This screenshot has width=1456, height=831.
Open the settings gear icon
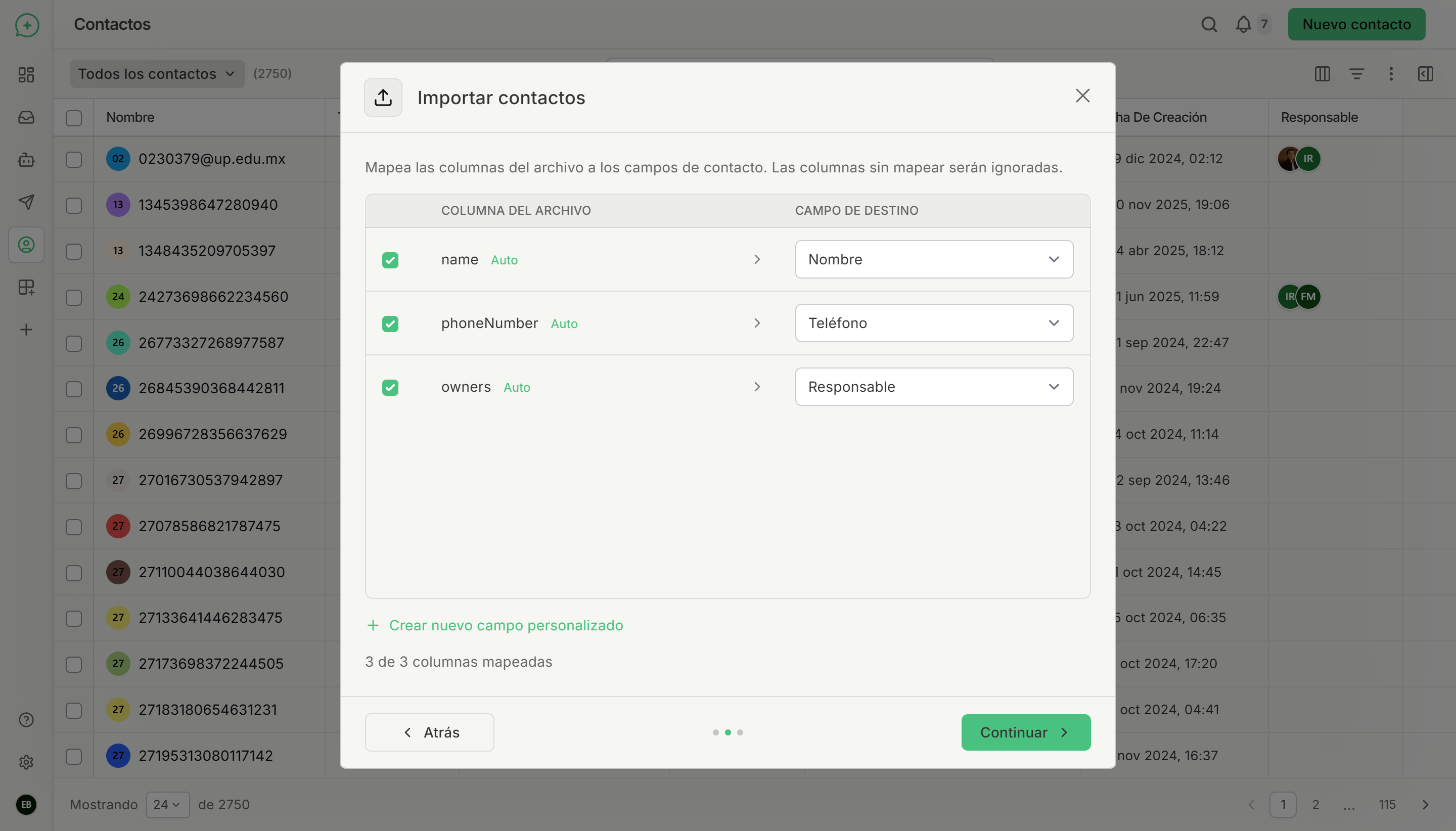(26, 762)
